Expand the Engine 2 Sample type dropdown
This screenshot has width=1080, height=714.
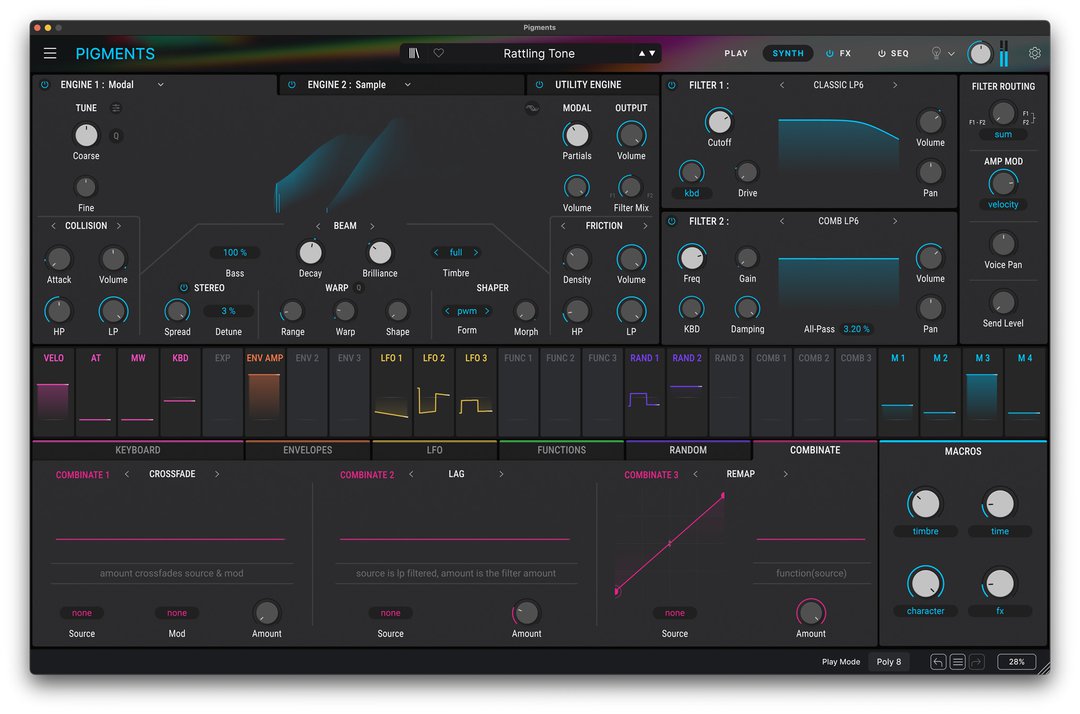(x=408, y=85)
